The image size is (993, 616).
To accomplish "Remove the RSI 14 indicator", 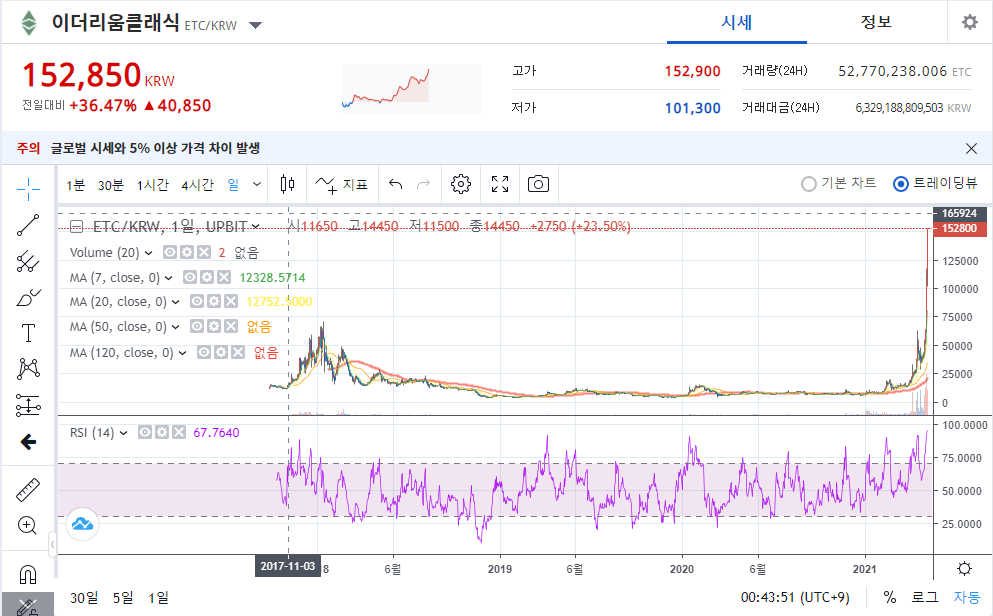I will pos(179,432).
